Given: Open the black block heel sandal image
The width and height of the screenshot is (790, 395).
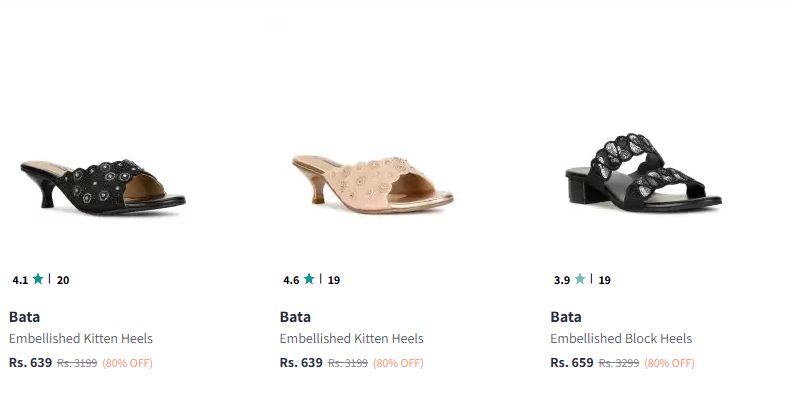Looking at the screenshot, I should coord(643,172).
